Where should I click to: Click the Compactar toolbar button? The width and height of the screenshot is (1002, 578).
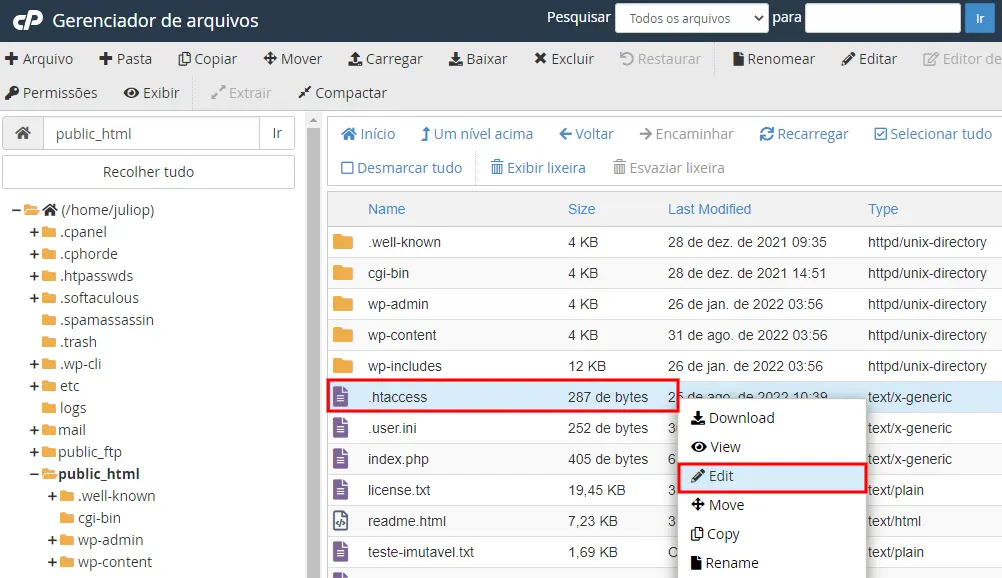pyautogui.click(x=343, y=93)
